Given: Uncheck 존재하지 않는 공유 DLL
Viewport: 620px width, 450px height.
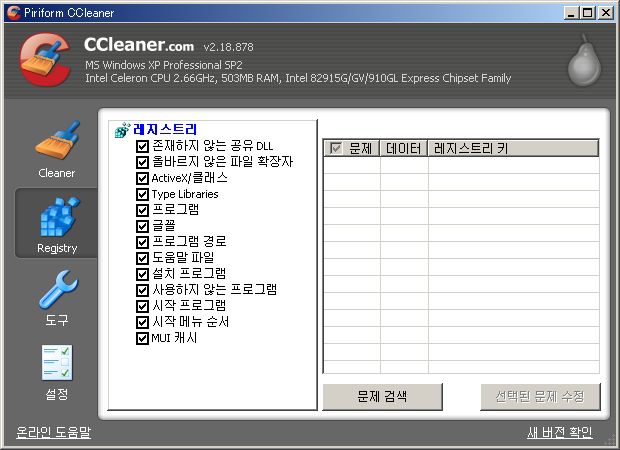Looking at the screenshot, I should click(x=142, y=146).
